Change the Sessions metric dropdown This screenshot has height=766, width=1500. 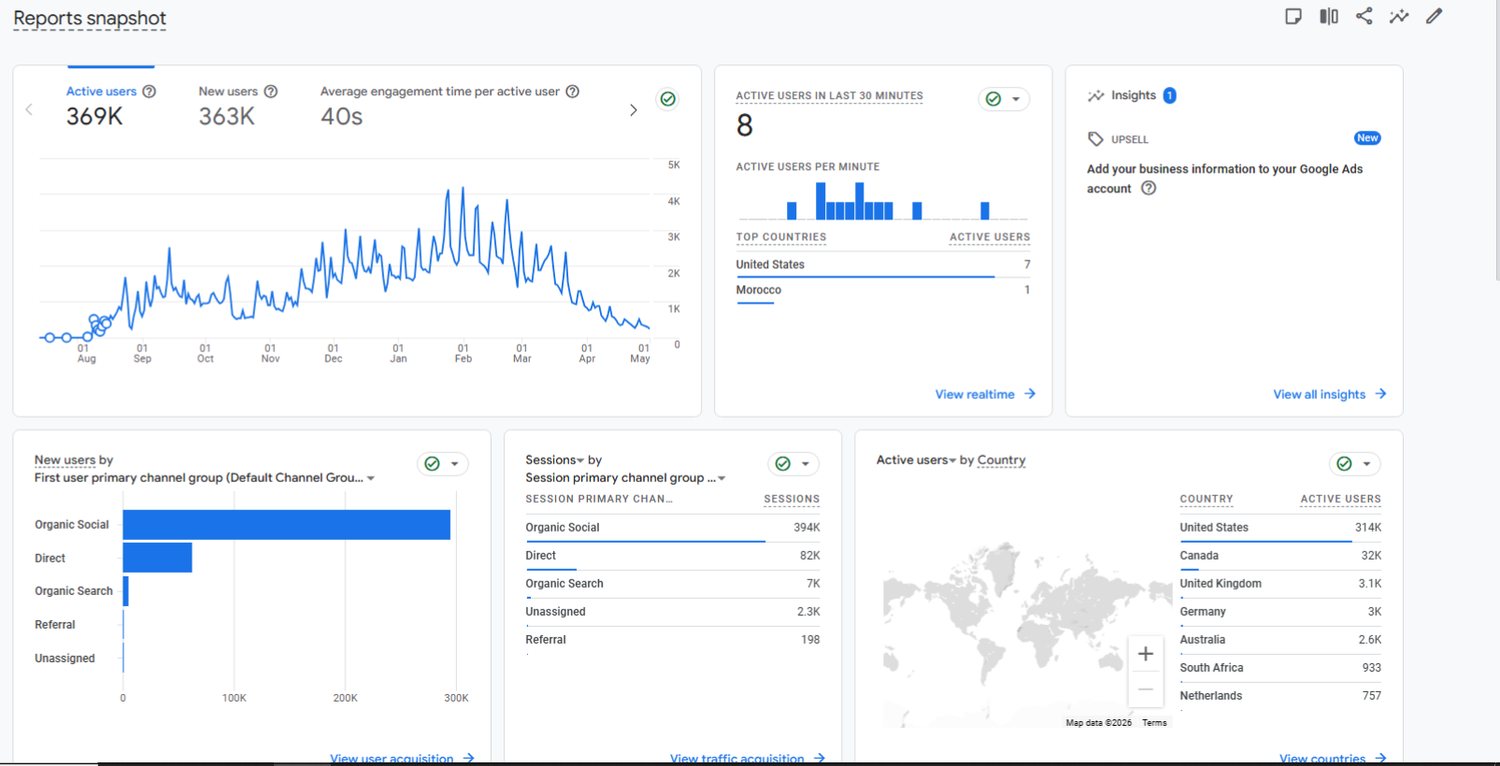555,460
